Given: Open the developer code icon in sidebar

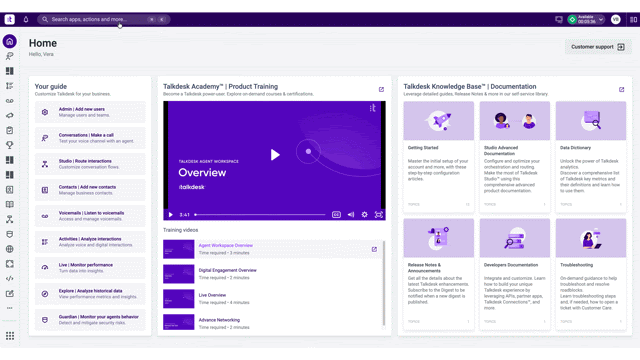Looking at the screenshot, I should (x=10, y=278).
